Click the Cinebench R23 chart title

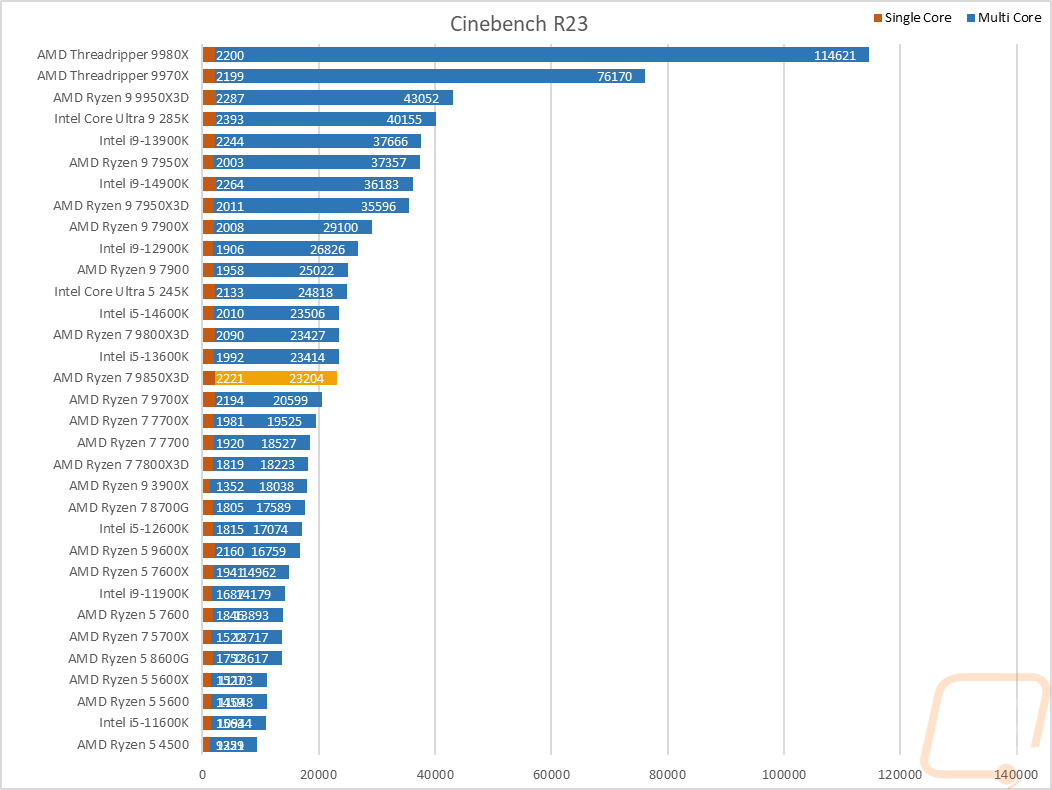tap(517, 23)
